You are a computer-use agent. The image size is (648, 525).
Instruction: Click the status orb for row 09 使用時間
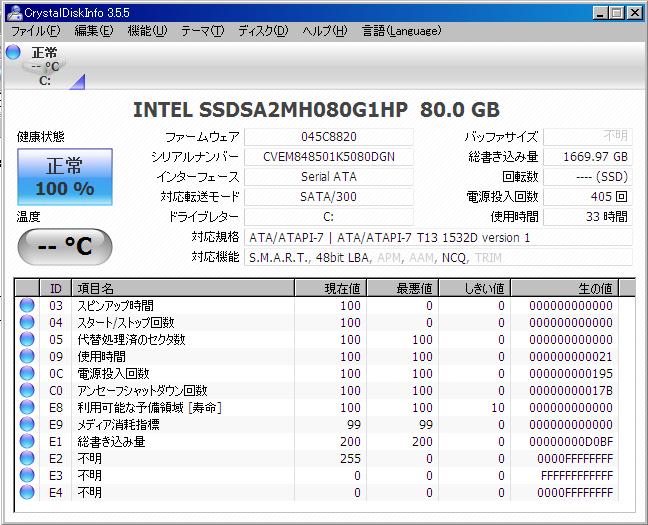(x=27, y=356)
